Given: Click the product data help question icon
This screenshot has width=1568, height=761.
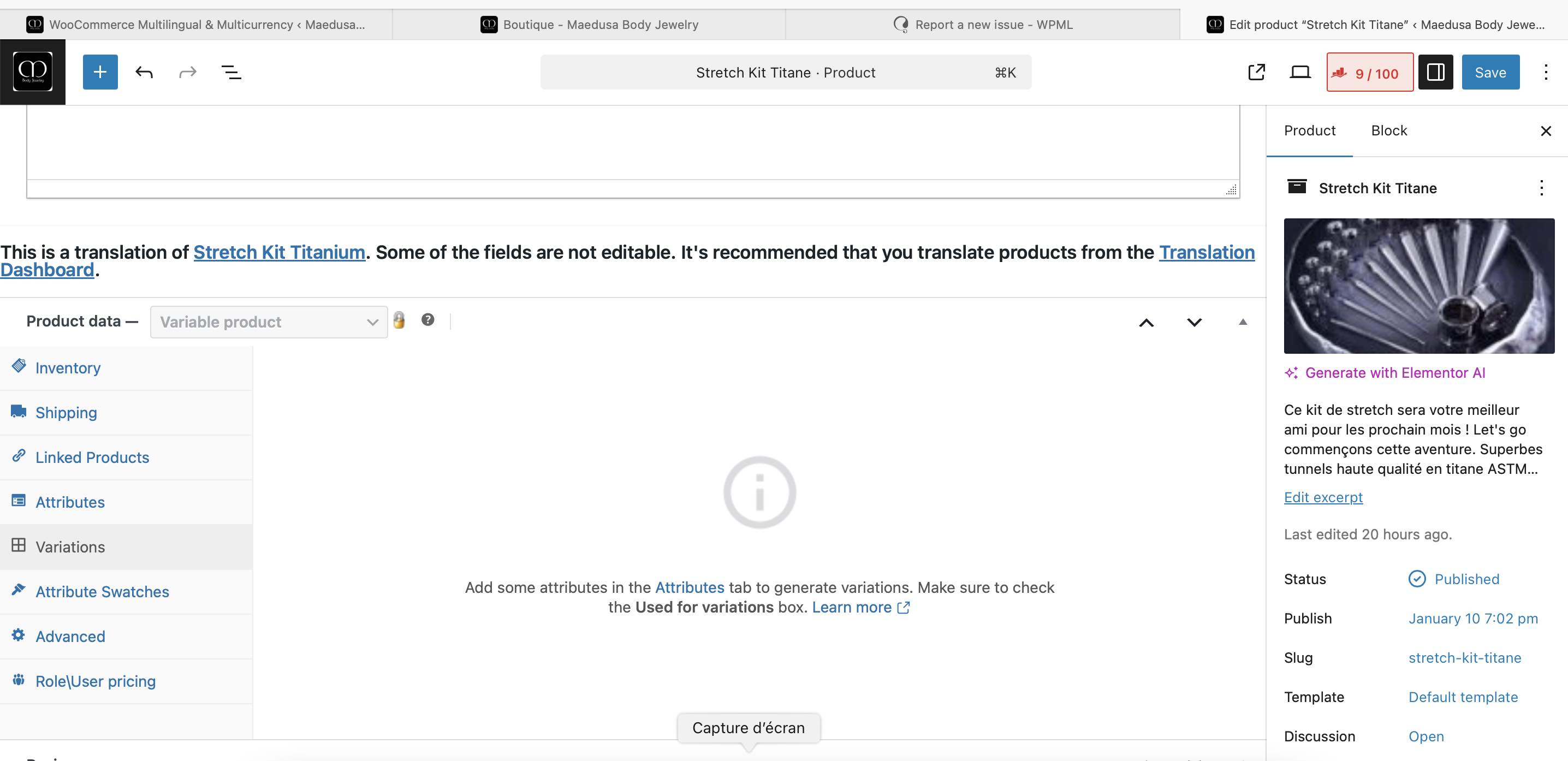Looking at the screenshot, I should point(428,319).
